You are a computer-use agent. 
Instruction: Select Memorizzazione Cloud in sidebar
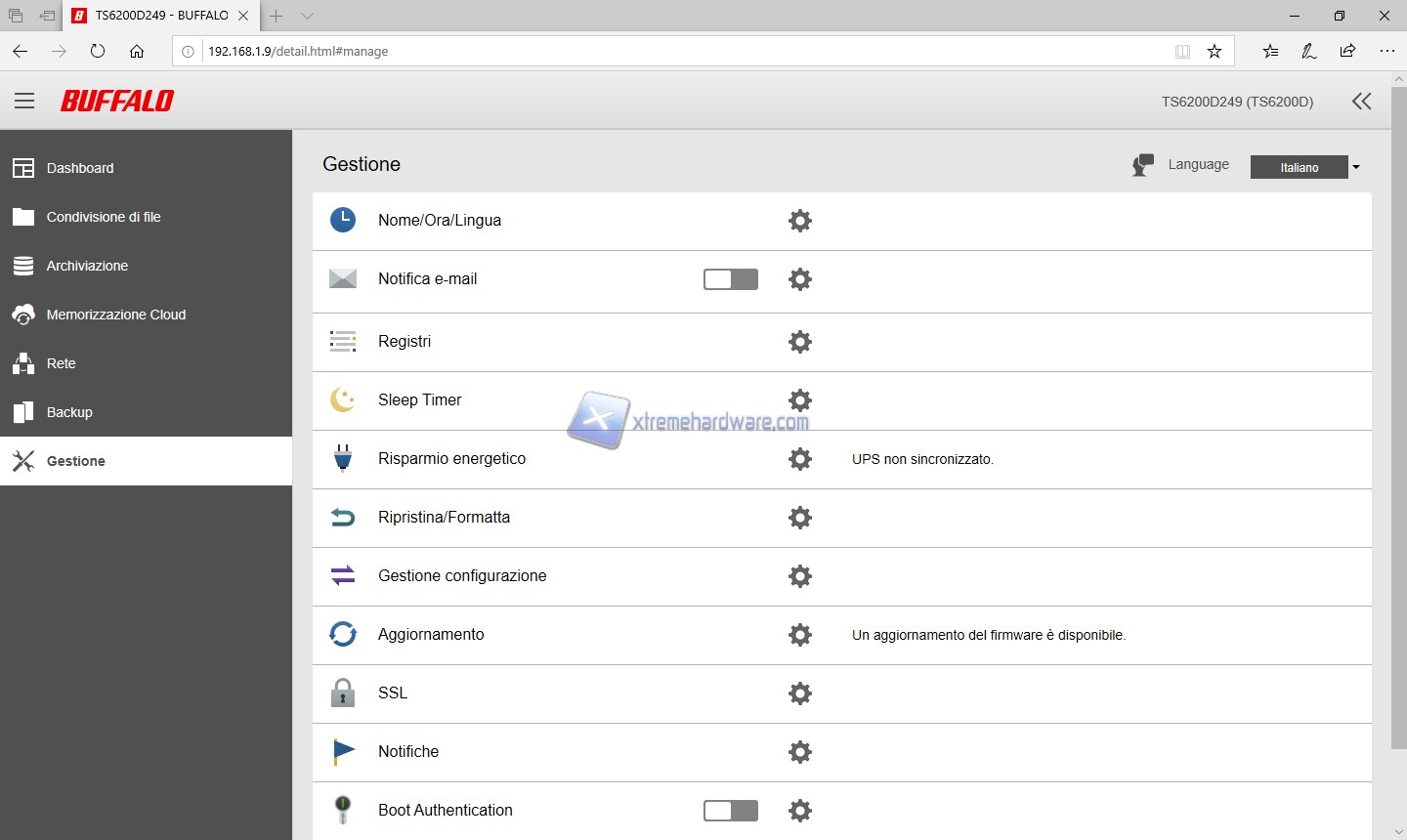[115, 315]
